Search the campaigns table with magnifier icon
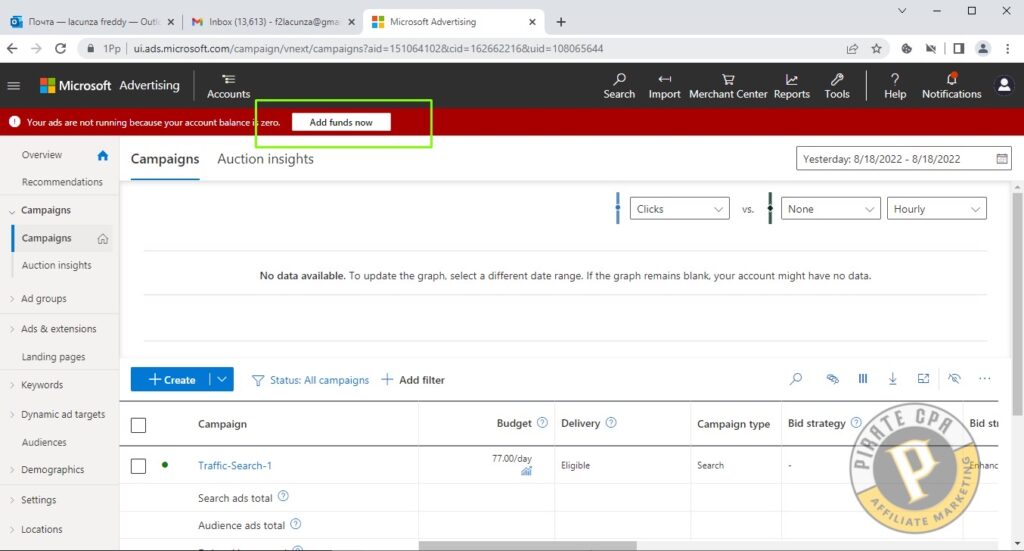The image size is (1024, 551). pos(795,379)
